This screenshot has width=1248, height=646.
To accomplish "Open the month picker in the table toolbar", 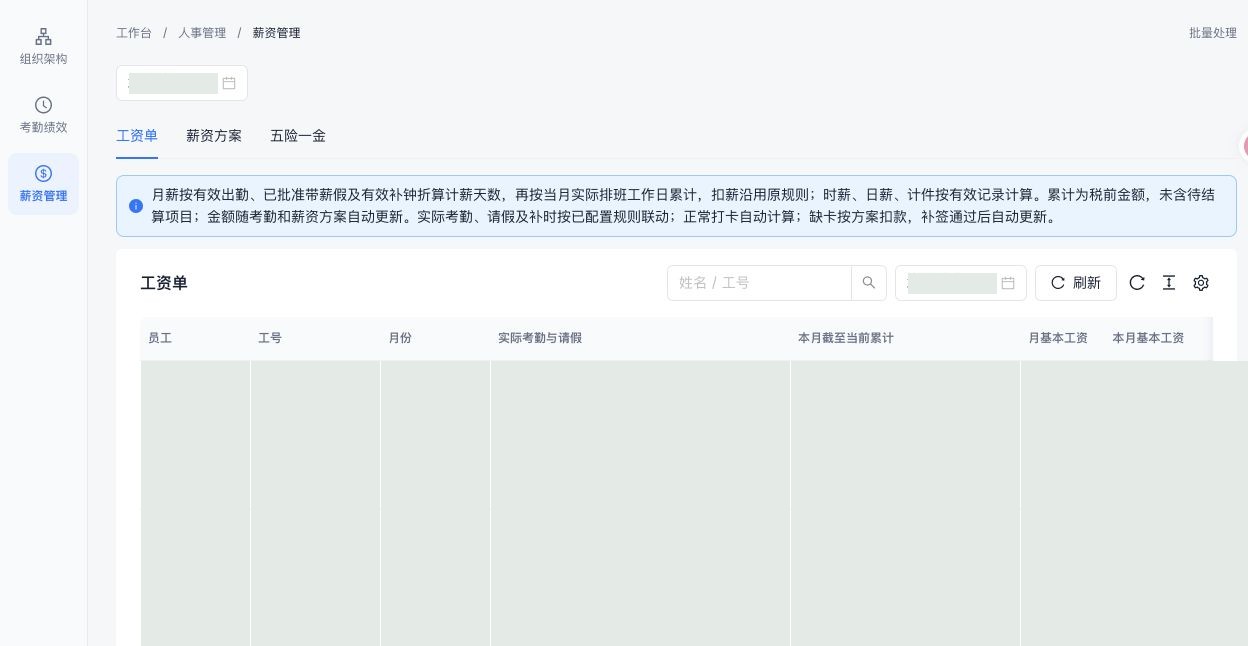I will coord(961,283).
